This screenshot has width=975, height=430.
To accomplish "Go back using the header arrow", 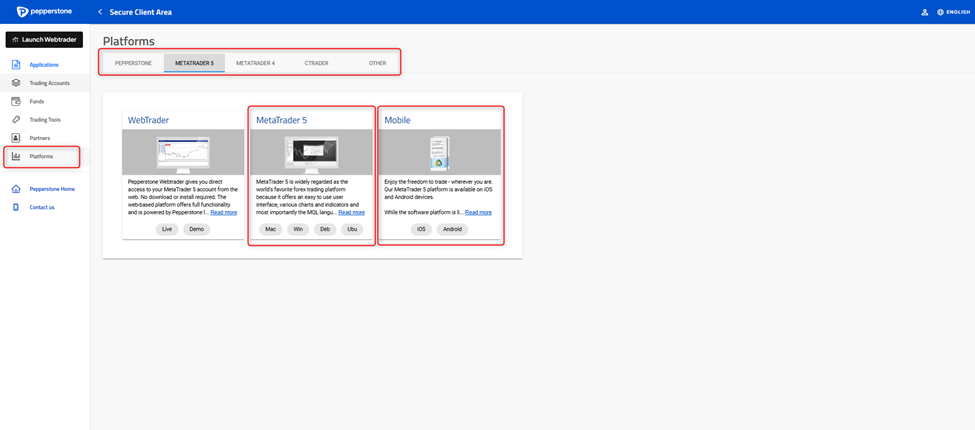I will pyautogui.click(x=100, y=12).
